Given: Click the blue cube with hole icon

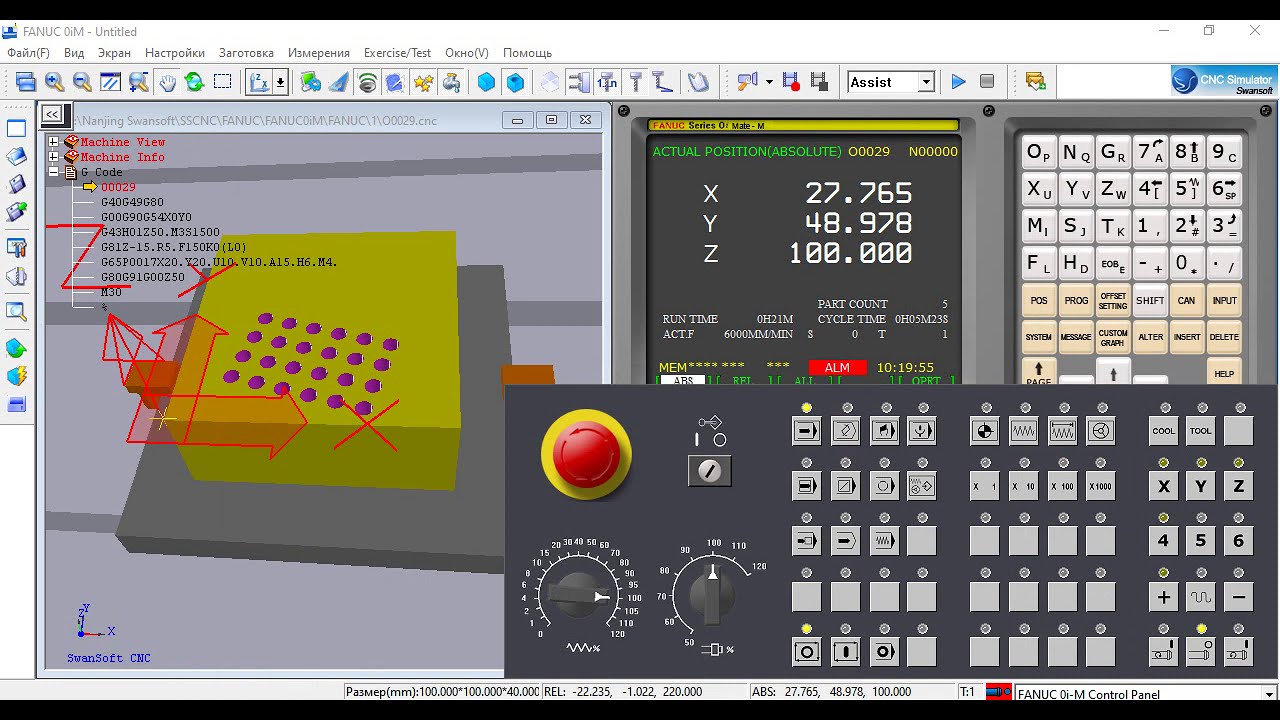Looking at the screenshot, I should [x=515, y=82].
